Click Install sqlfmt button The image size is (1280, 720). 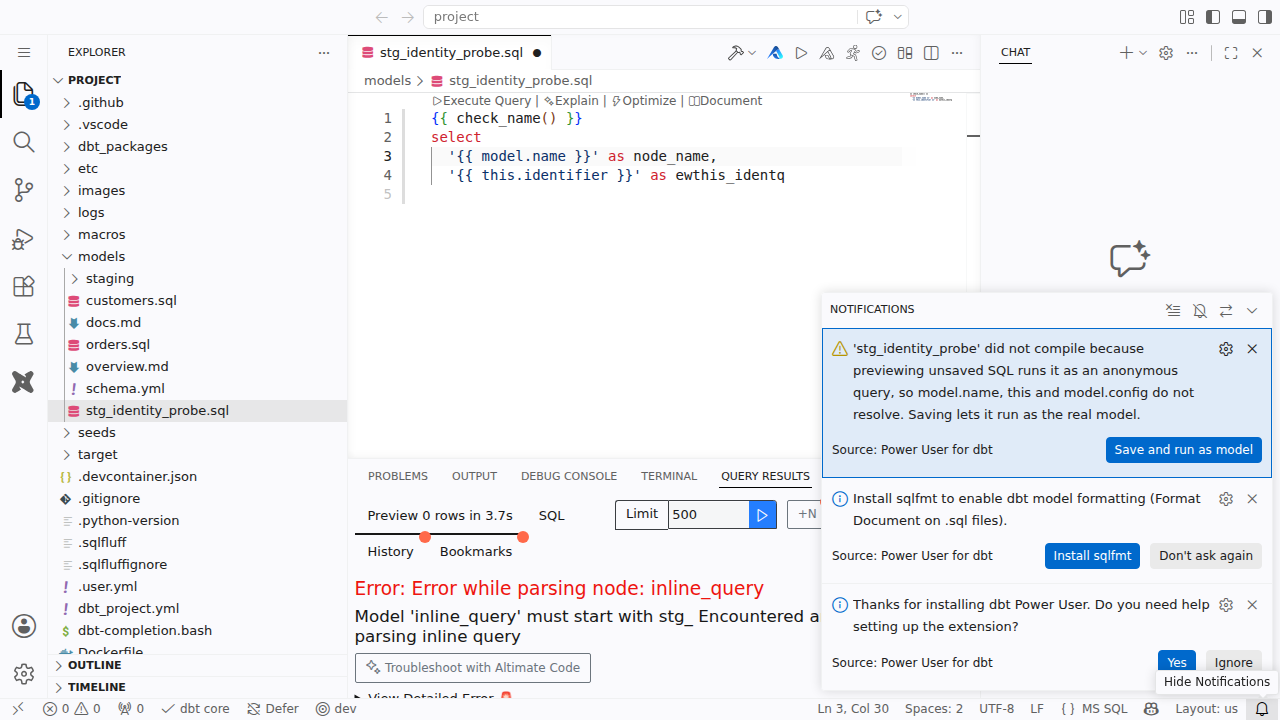(1093, 556)
